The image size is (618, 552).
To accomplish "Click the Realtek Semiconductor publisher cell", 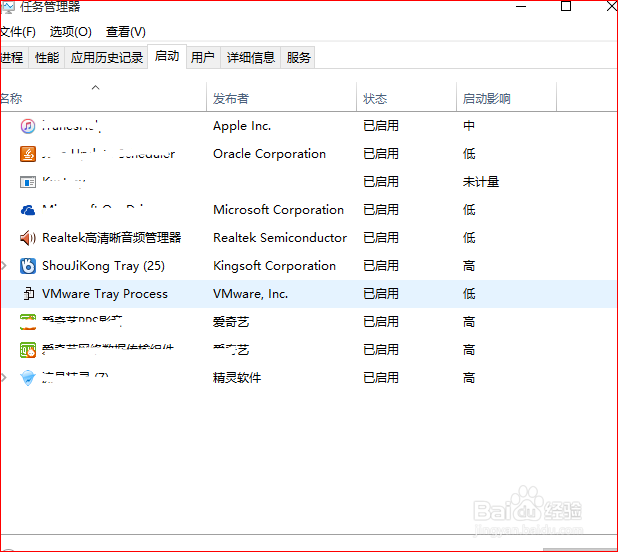I will coord(280,238).
